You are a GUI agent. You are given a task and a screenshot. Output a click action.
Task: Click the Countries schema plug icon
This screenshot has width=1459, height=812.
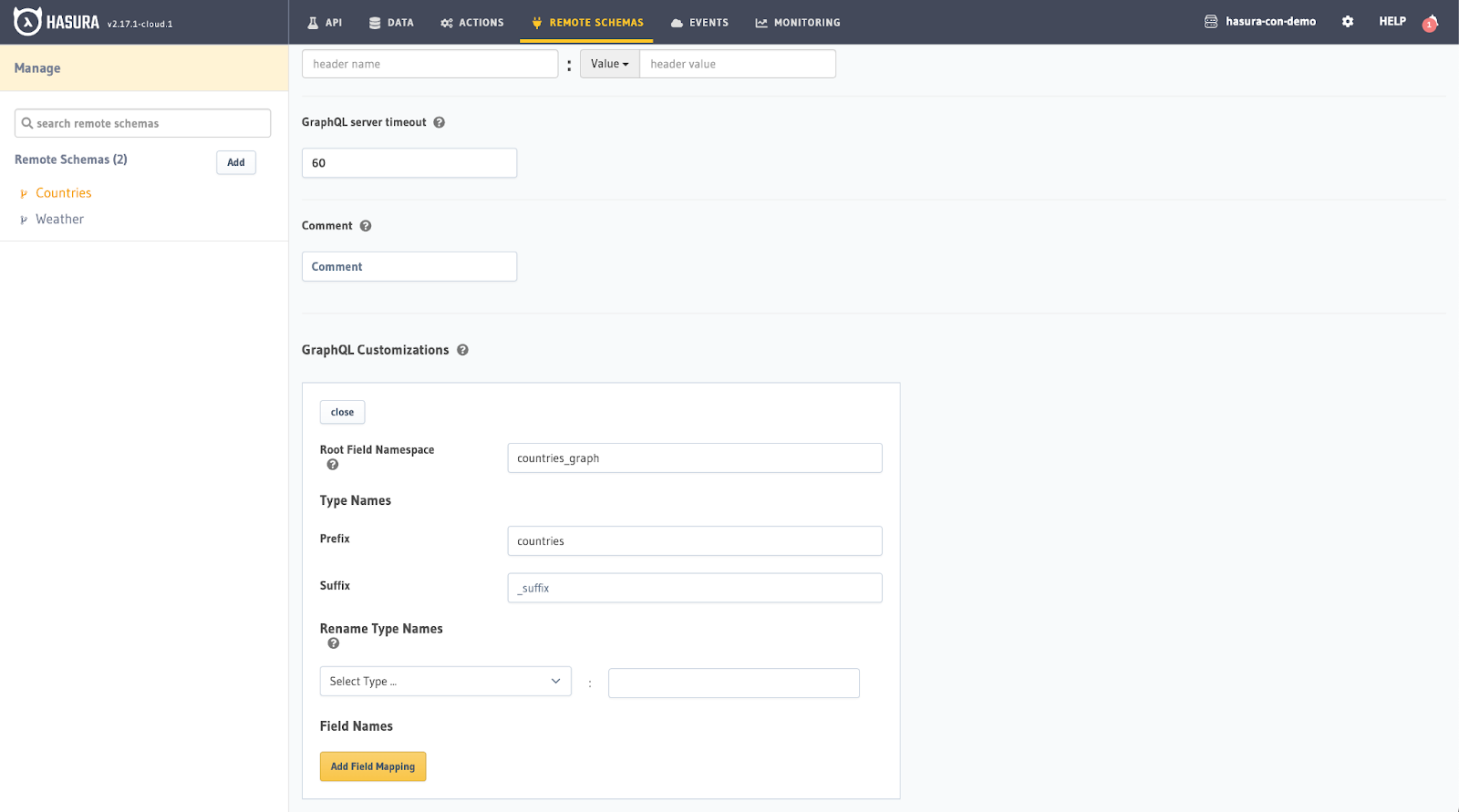point(24,193)
